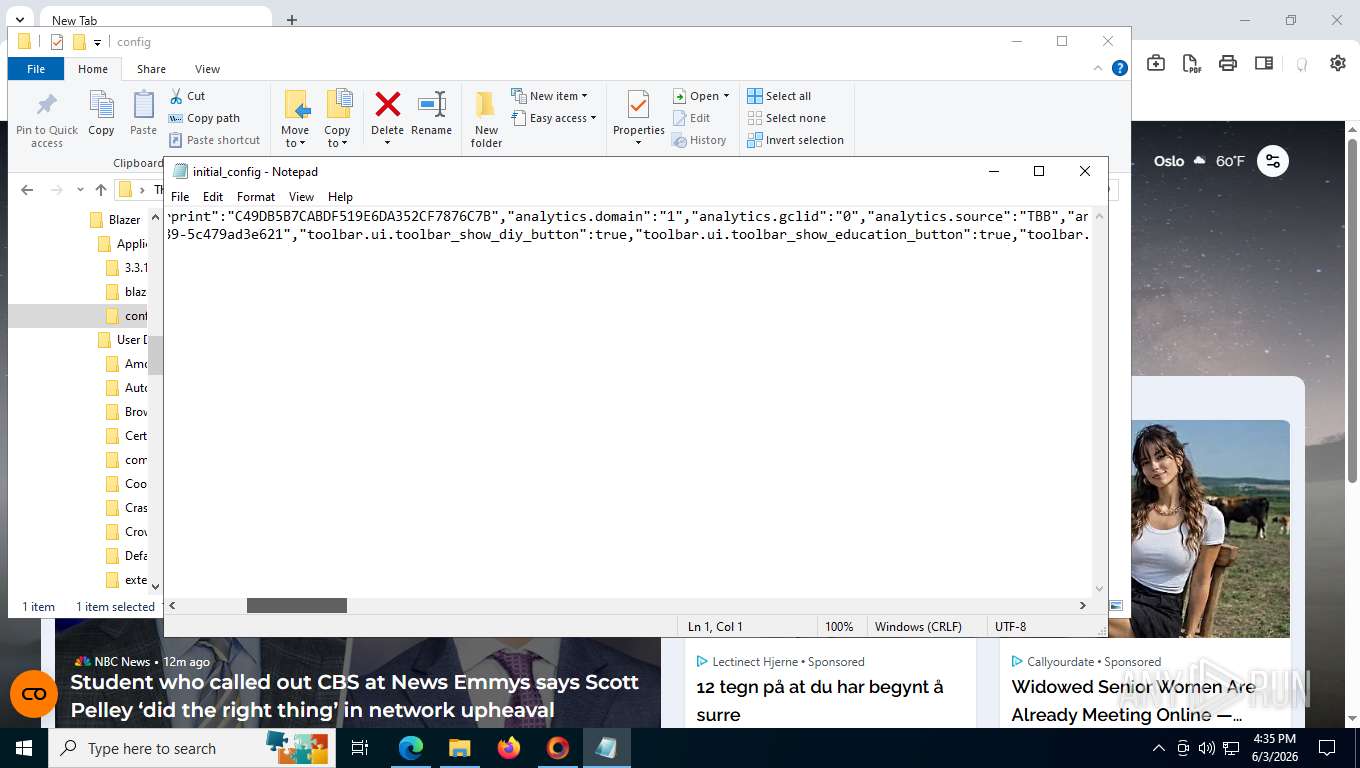Screen dimensions: 1360x768
Task: Create a New folder from the ribbon
Action: pos(486,118)
